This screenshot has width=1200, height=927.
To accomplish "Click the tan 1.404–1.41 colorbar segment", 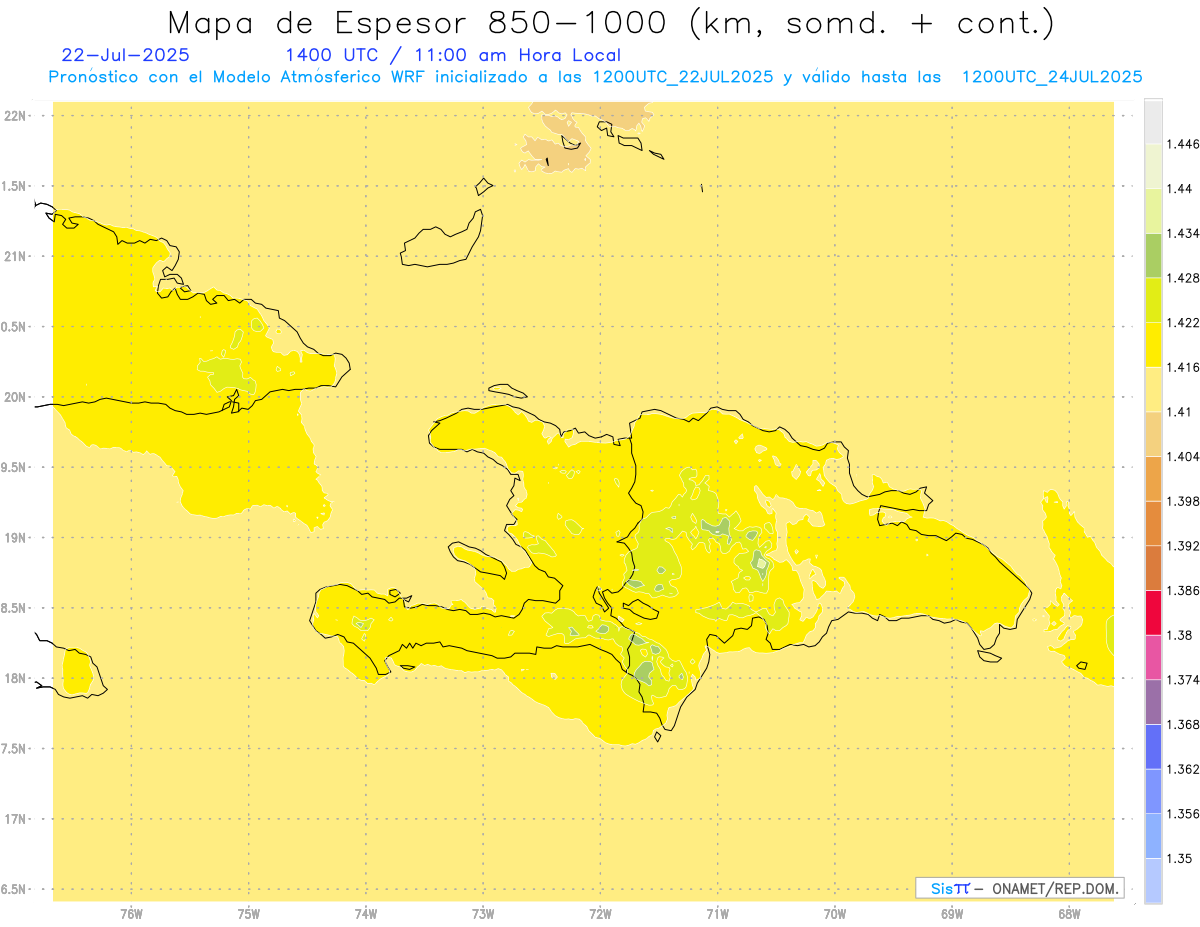I will pos(1153,433).
